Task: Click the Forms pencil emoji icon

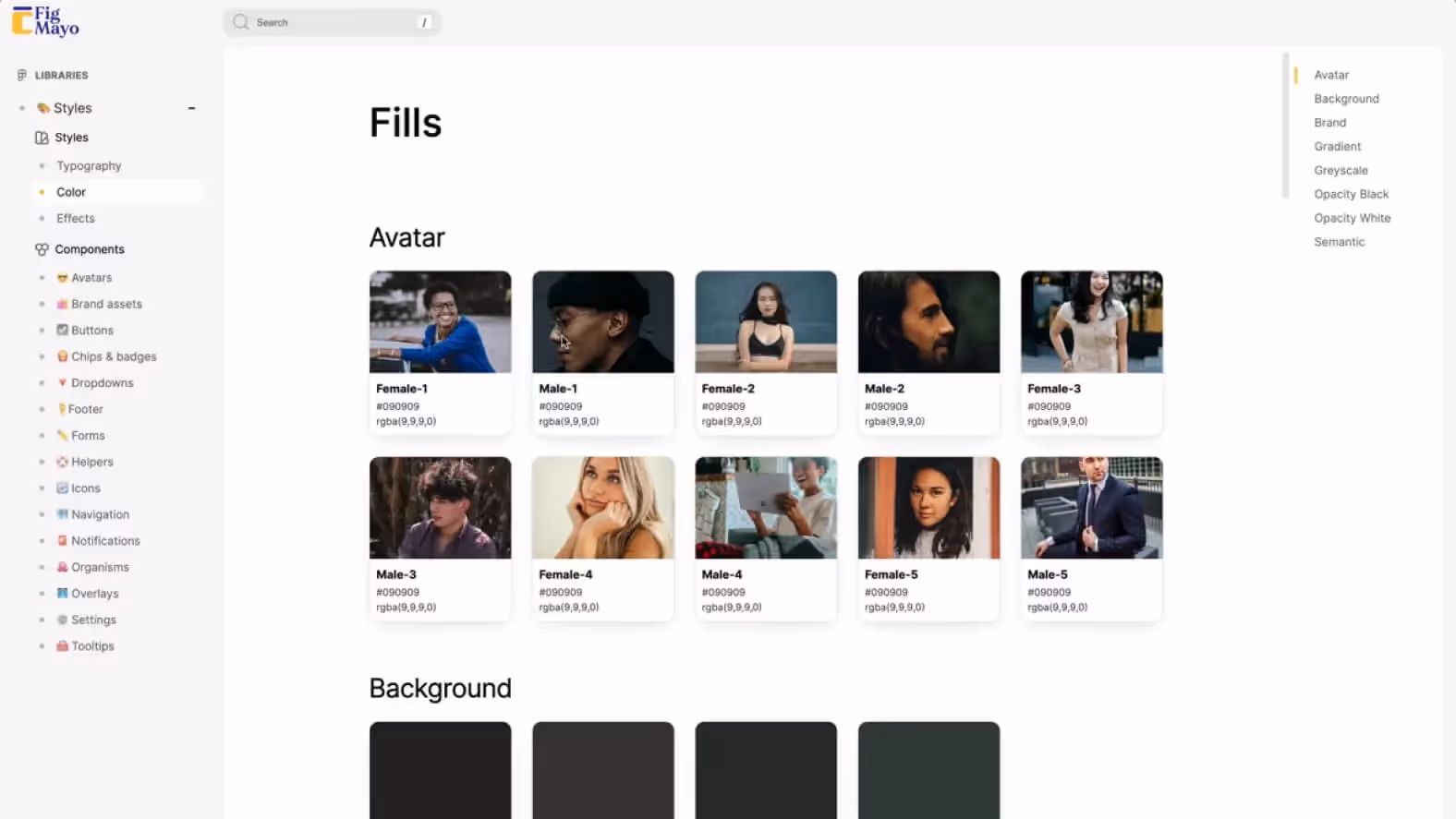Action: click(x=62, y=436)
